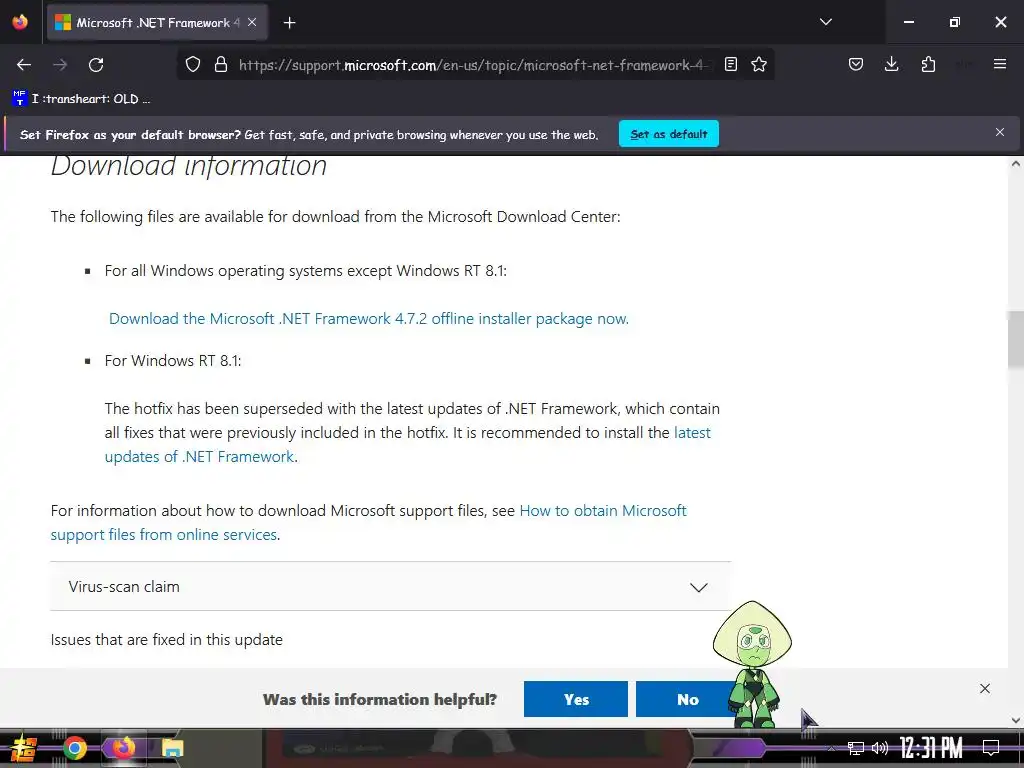The width and height of the screenshot is (1024, 768).
Task: Click the site security padlock icon
Action: 221,65
